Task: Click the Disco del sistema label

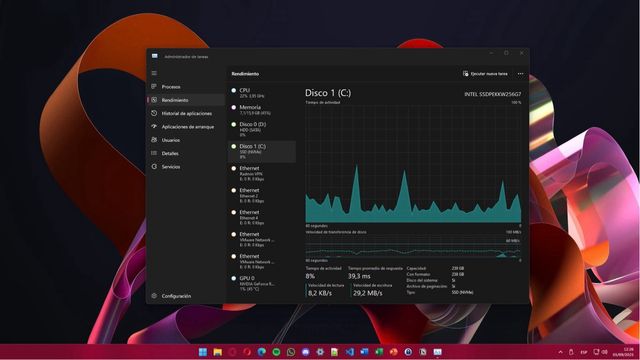Action: 422,280
